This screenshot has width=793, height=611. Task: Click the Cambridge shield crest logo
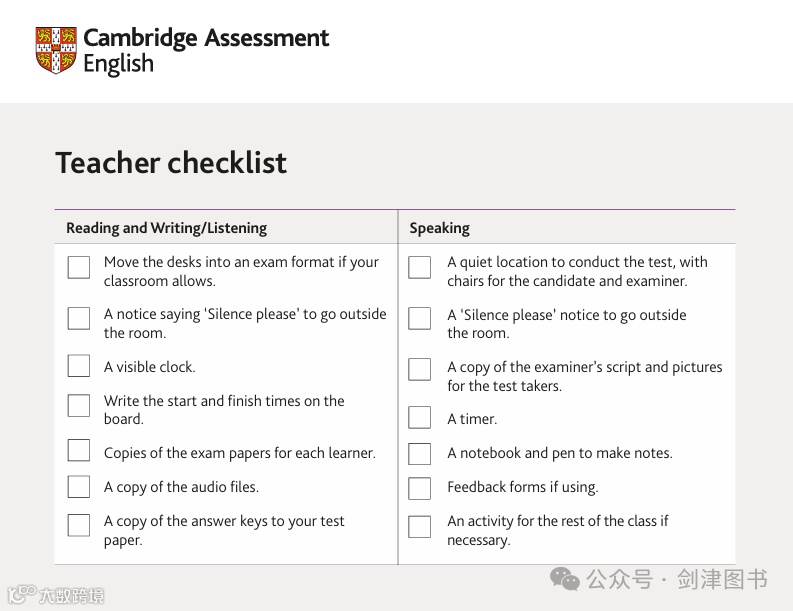click(56, 49)
